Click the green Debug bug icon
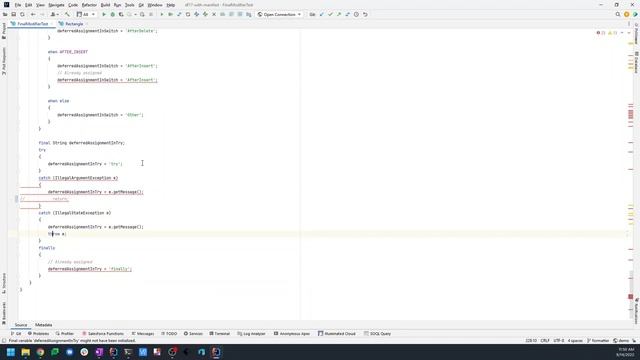The width and height of the screenshot is (640, 360). coord(112,14)
